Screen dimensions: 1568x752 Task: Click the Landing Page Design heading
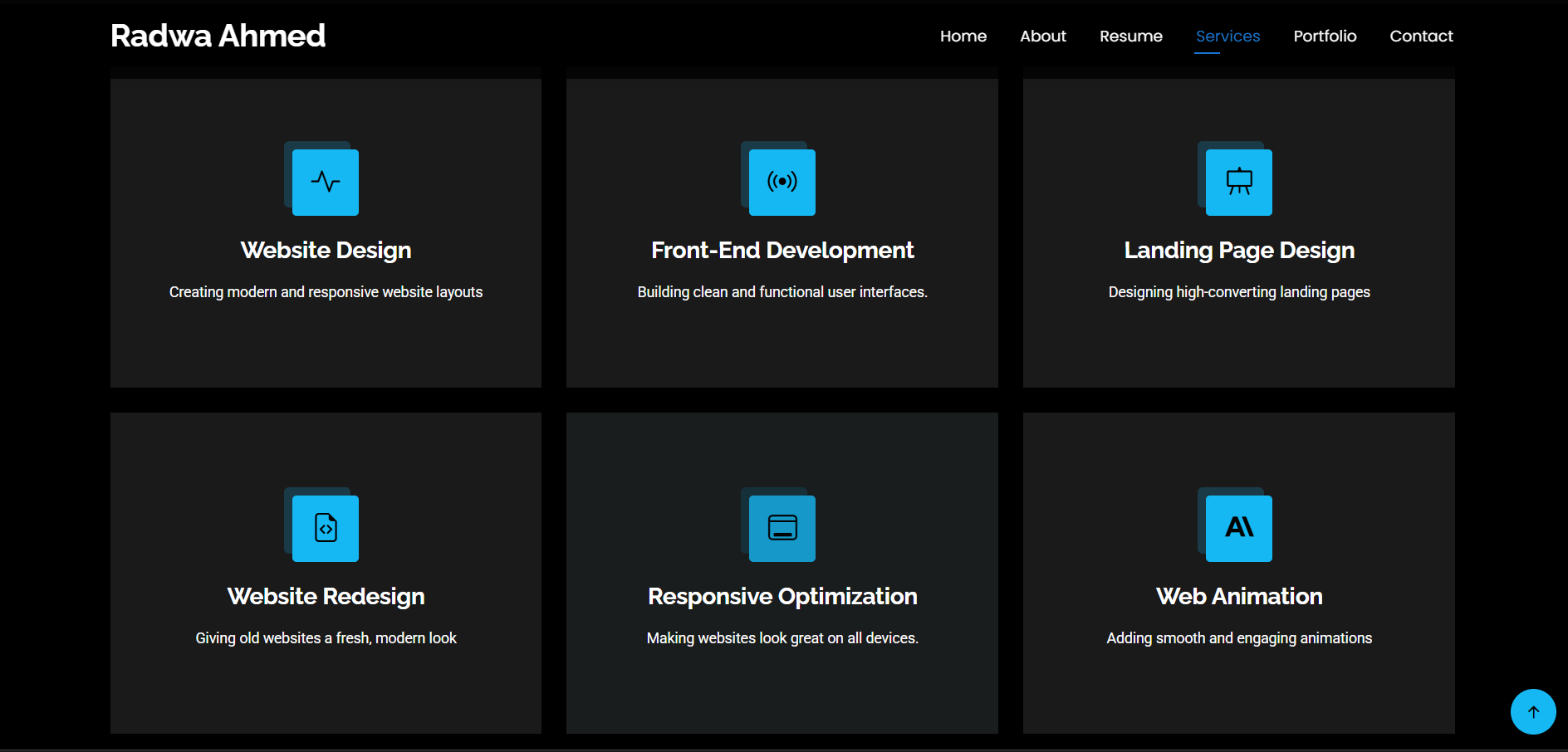tap(1238, 250)
